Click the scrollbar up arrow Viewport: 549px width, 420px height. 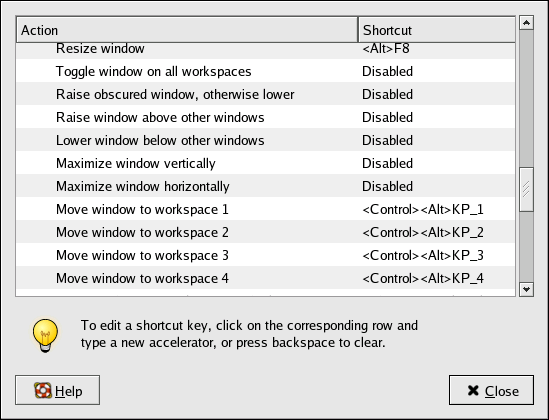(526, 23)
